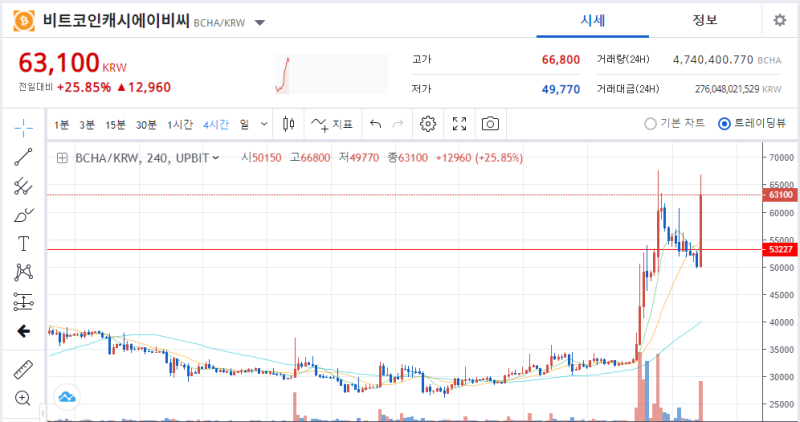Viewport: 800px width, 422px height.
Task: Collapse the left drawing toolbar arrow
Action: (x=43, y=413)
